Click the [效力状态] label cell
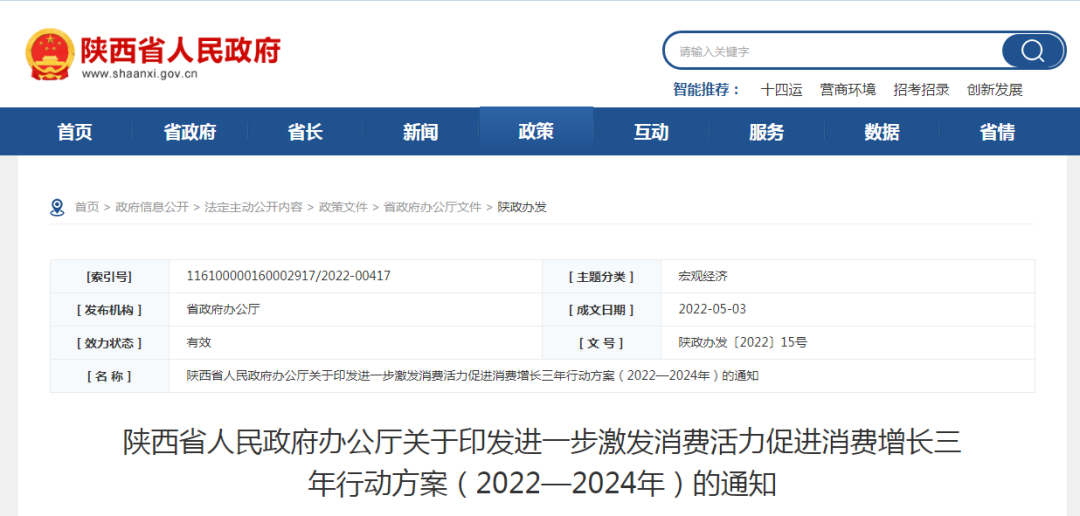 coord(110,342)
